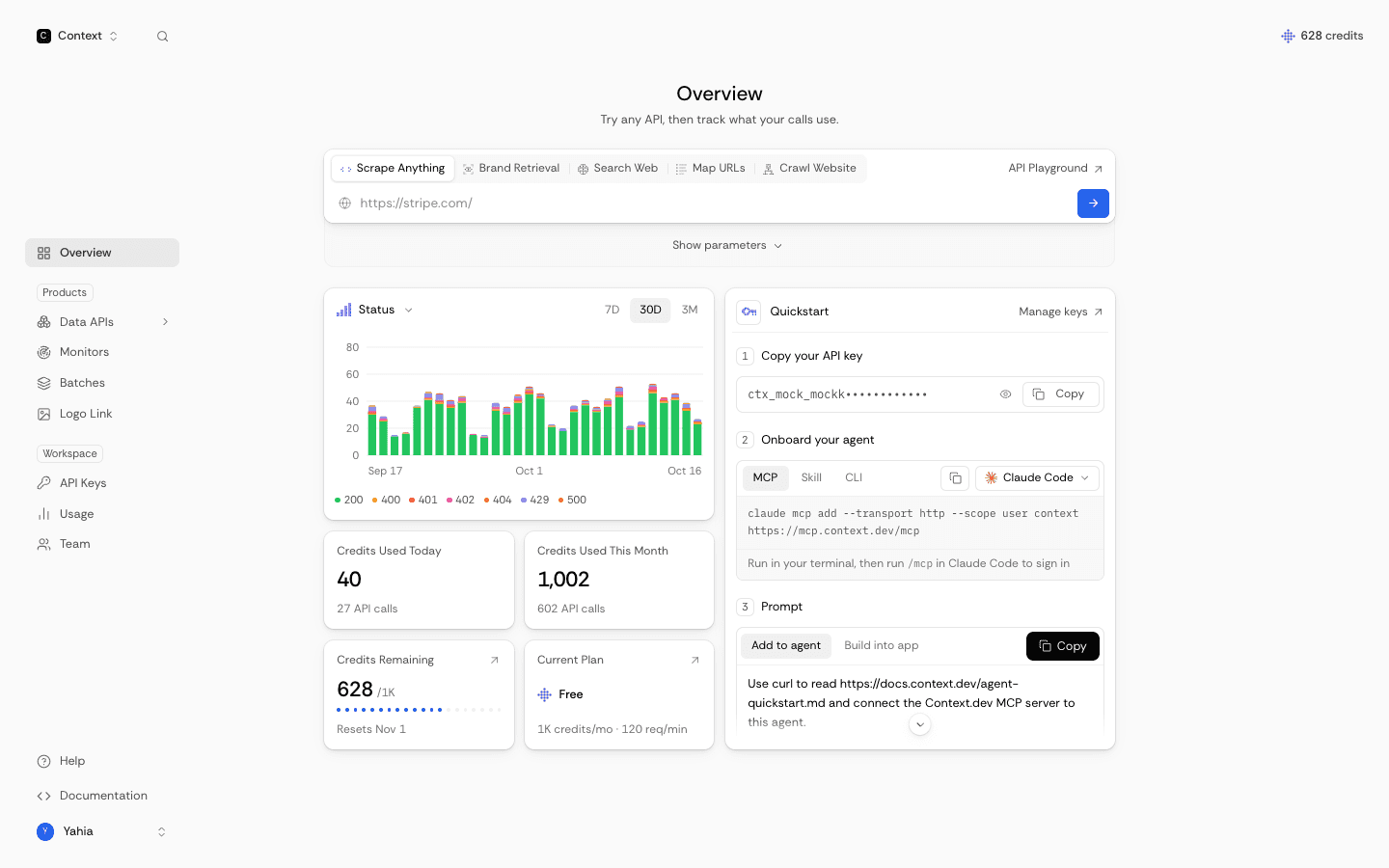Image resolution: width=1389 pixels, height=868 pixels.
Task: Open the Status chart metric dropdown
Action: [385, 310]
